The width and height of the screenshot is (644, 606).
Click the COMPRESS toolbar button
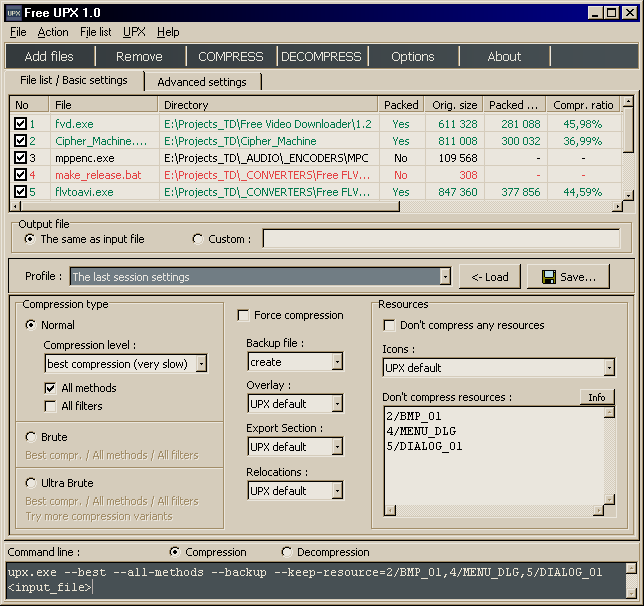click(231, 56)
